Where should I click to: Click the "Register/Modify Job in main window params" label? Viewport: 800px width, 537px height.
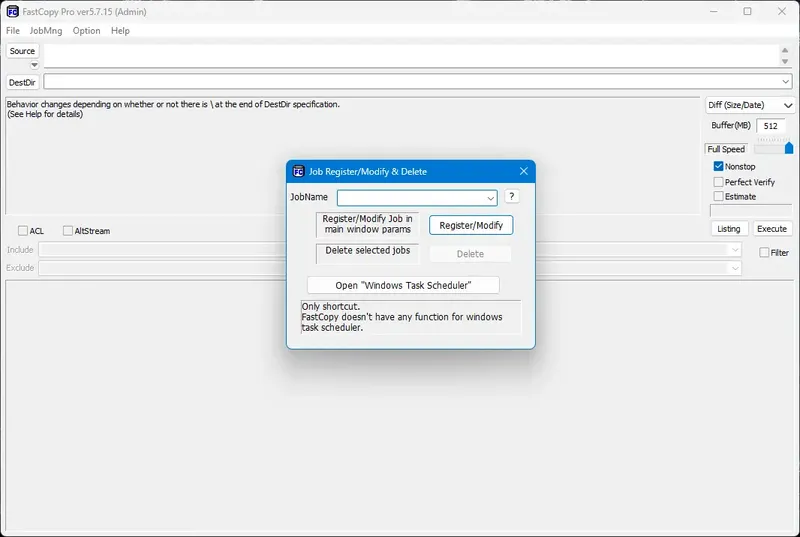tap(367, 224)
